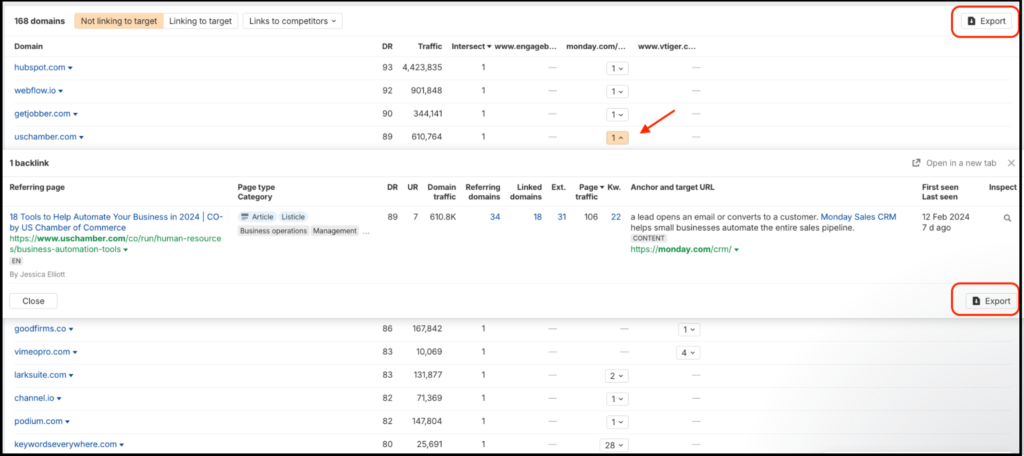The width and height of the screenshot is (1024, 456).
Task: Click the Listicle tag
Action: [x=293, y=217]
